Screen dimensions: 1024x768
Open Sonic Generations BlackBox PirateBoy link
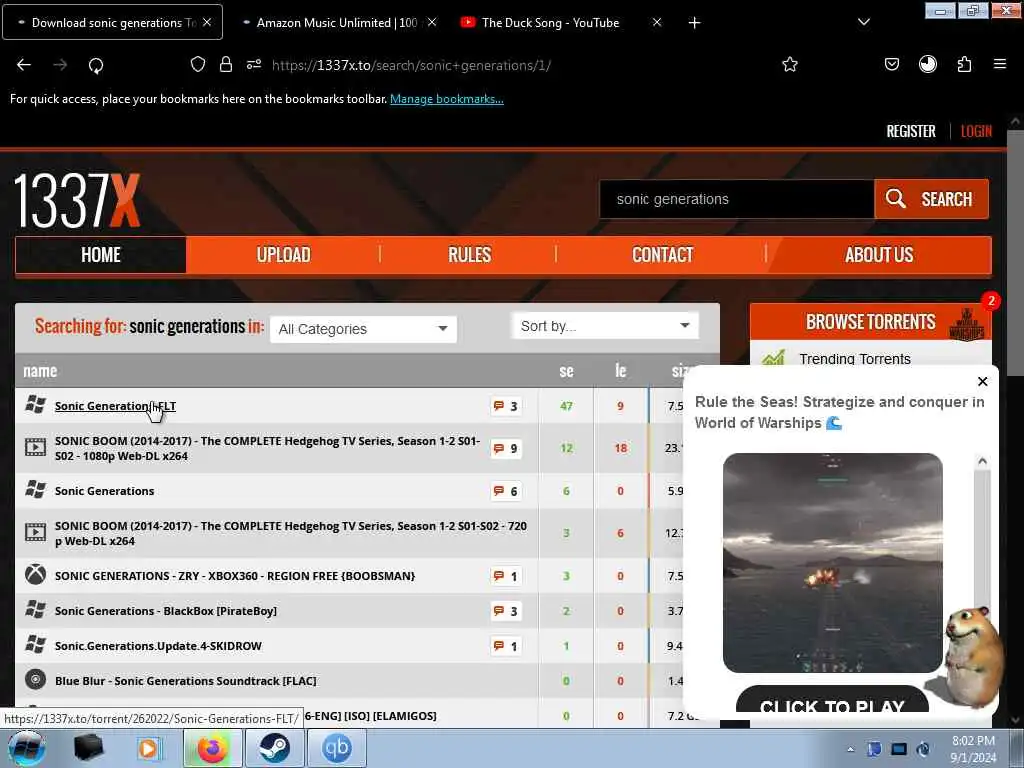166,611
